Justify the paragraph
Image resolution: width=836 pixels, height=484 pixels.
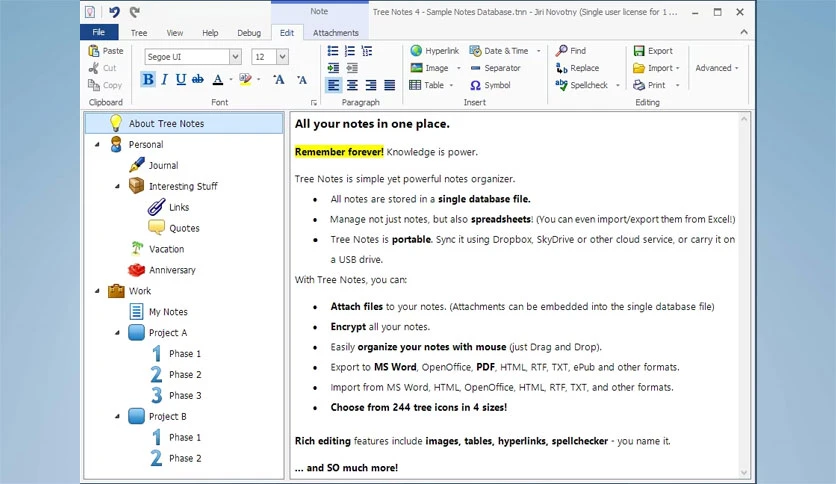(390, 85)
